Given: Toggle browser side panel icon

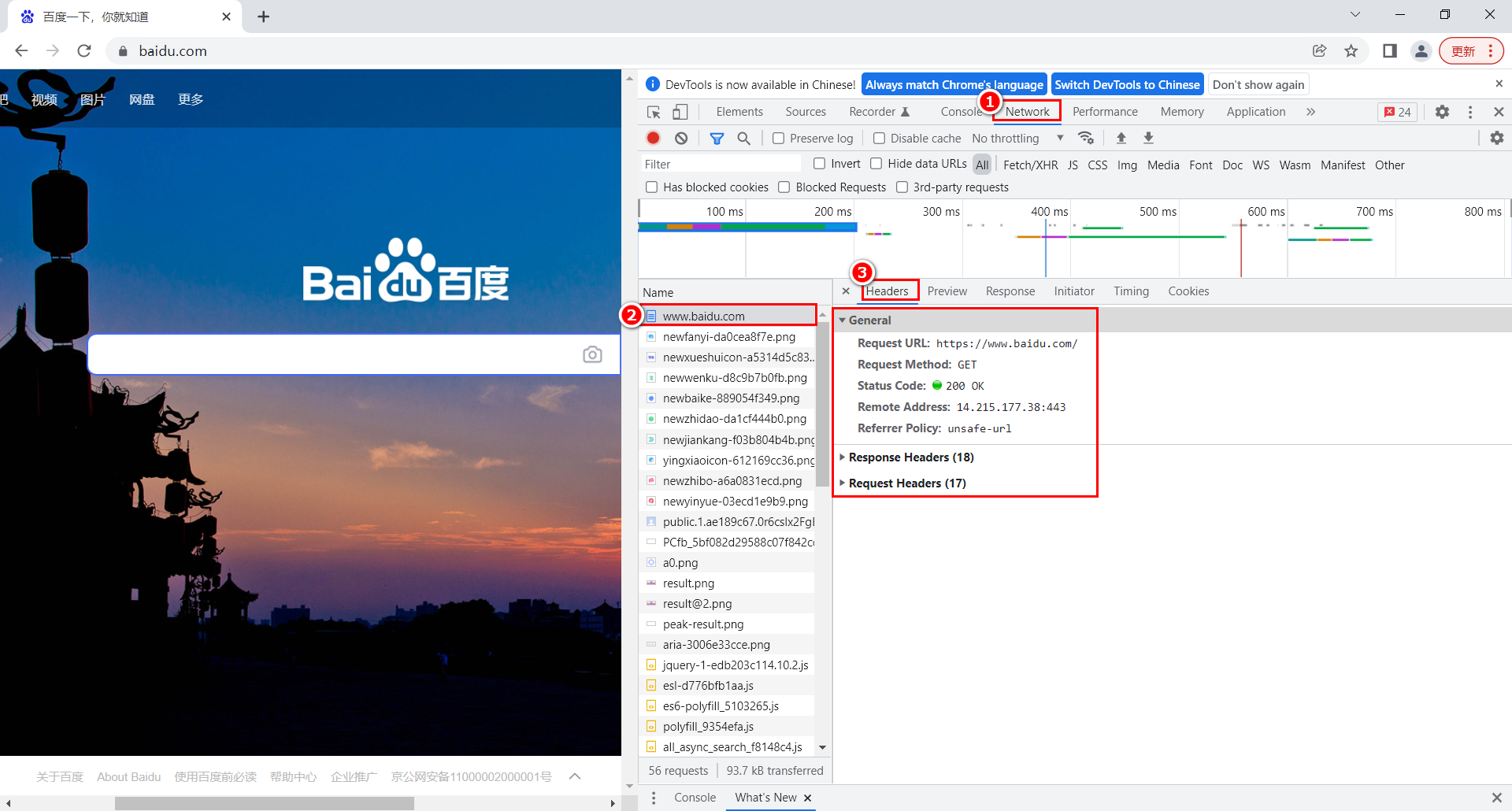Looking at the screenshot, I should click(x=1389, y=50).
